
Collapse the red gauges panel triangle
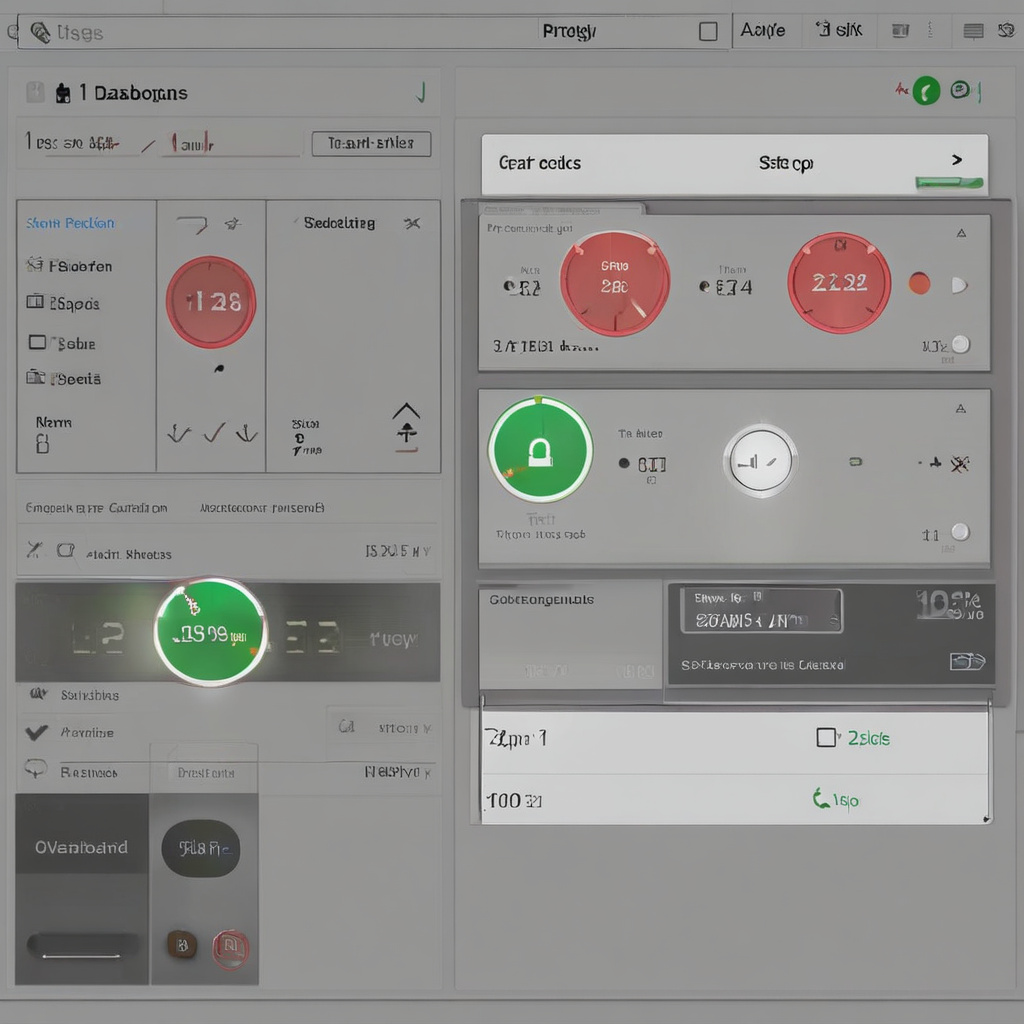click(961, 233)
